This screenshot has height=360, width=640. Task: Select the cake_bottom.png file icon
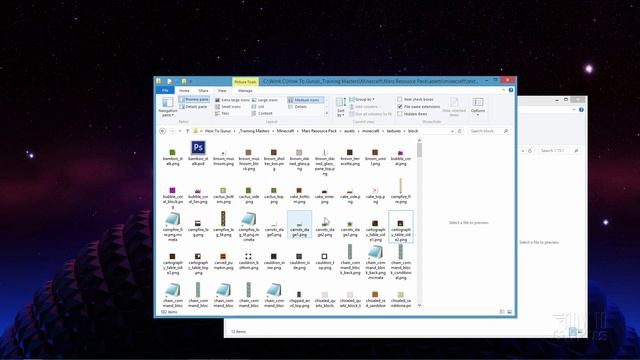click(x=299, y=190)
